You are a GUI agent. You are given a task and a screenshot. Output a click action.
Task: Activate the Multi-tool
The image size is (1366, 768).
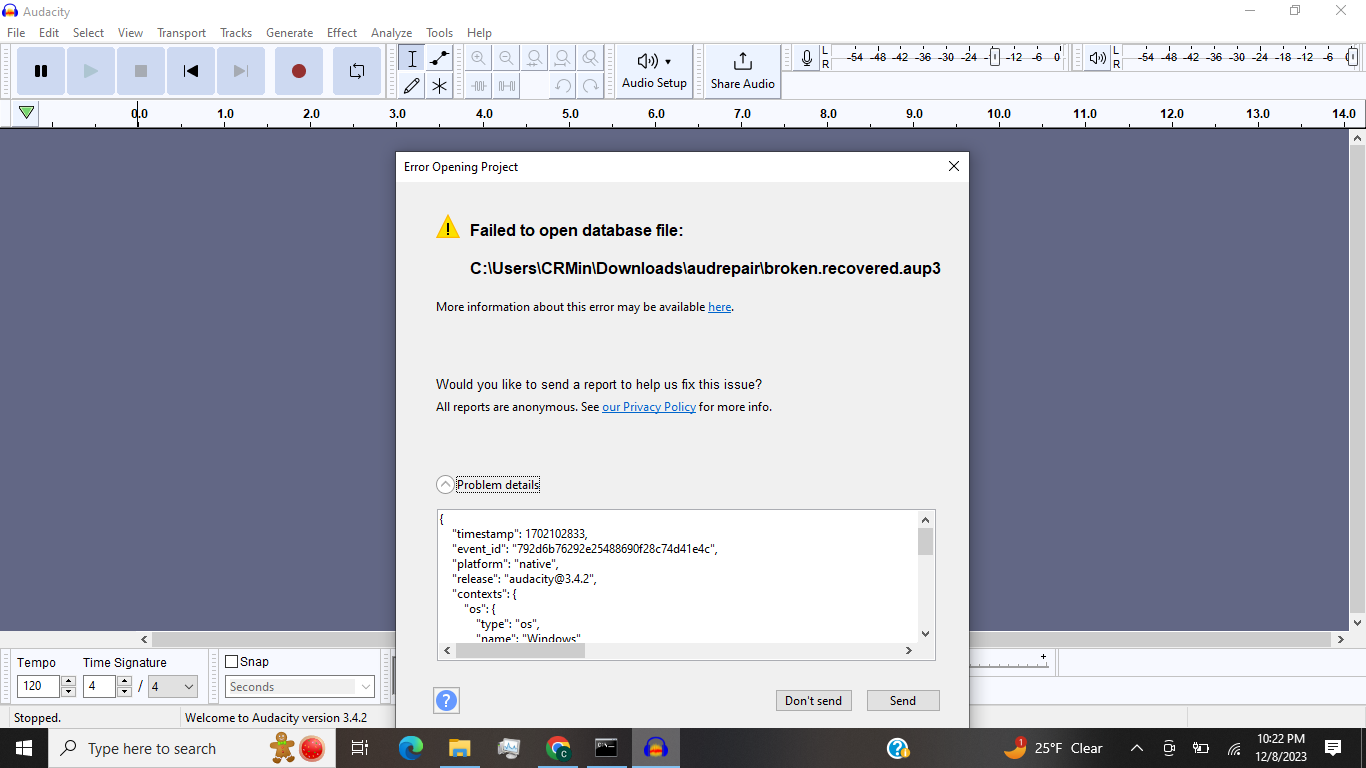(x=438, y=85)
